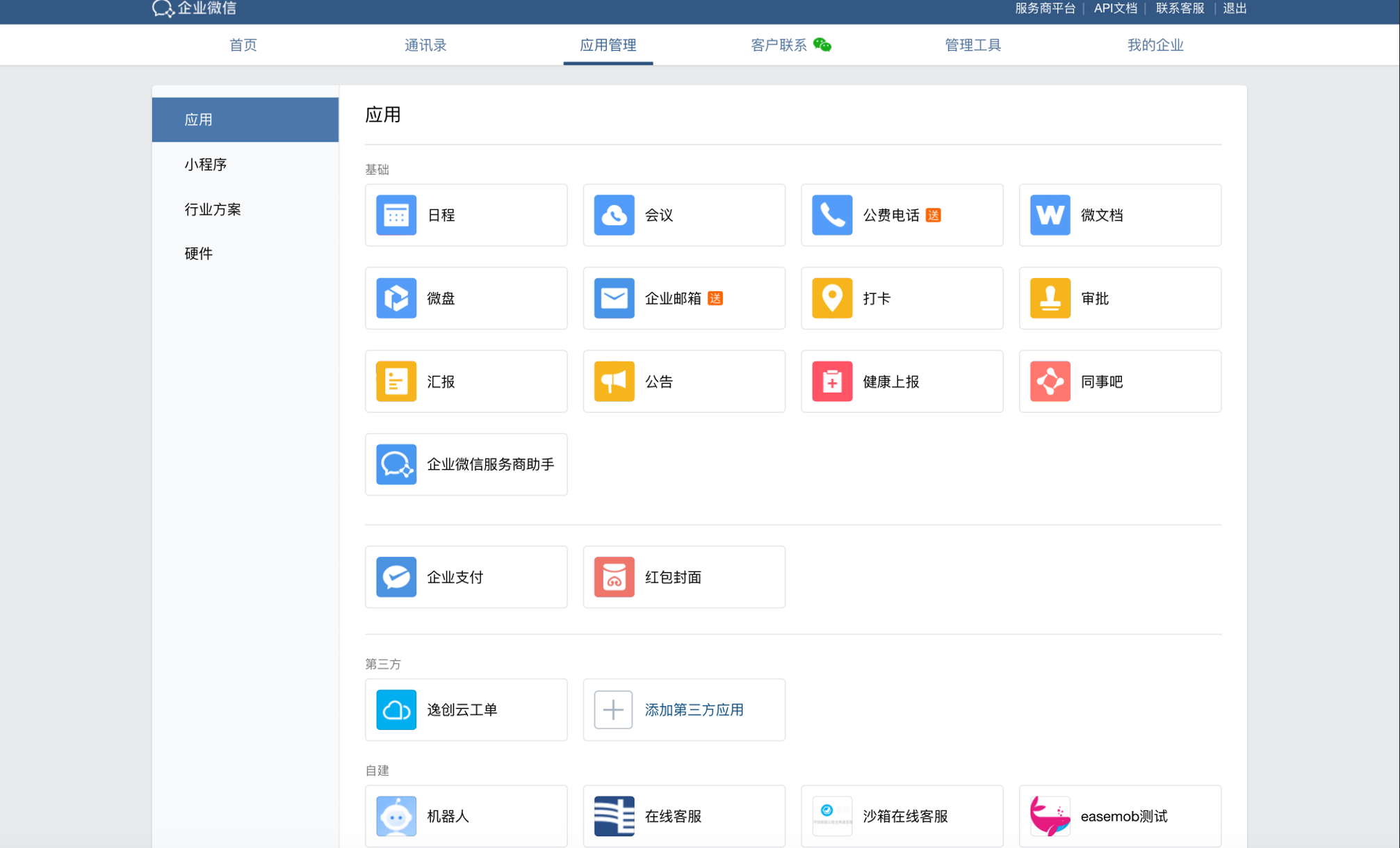Open the 打卡 location pin icon
Viewport: 1400px width, 848px height.
pos(832,298)
